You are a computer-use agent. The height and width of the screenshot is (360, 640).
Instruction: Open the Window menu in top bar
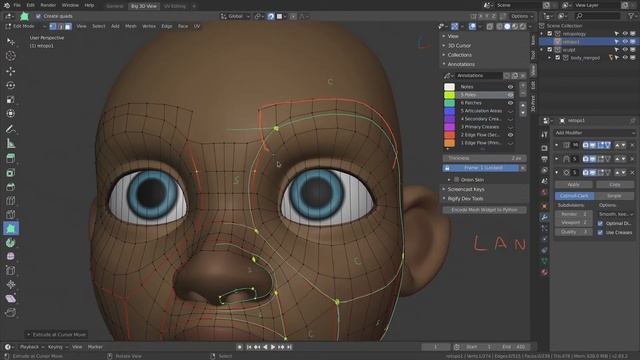[70, 5]
